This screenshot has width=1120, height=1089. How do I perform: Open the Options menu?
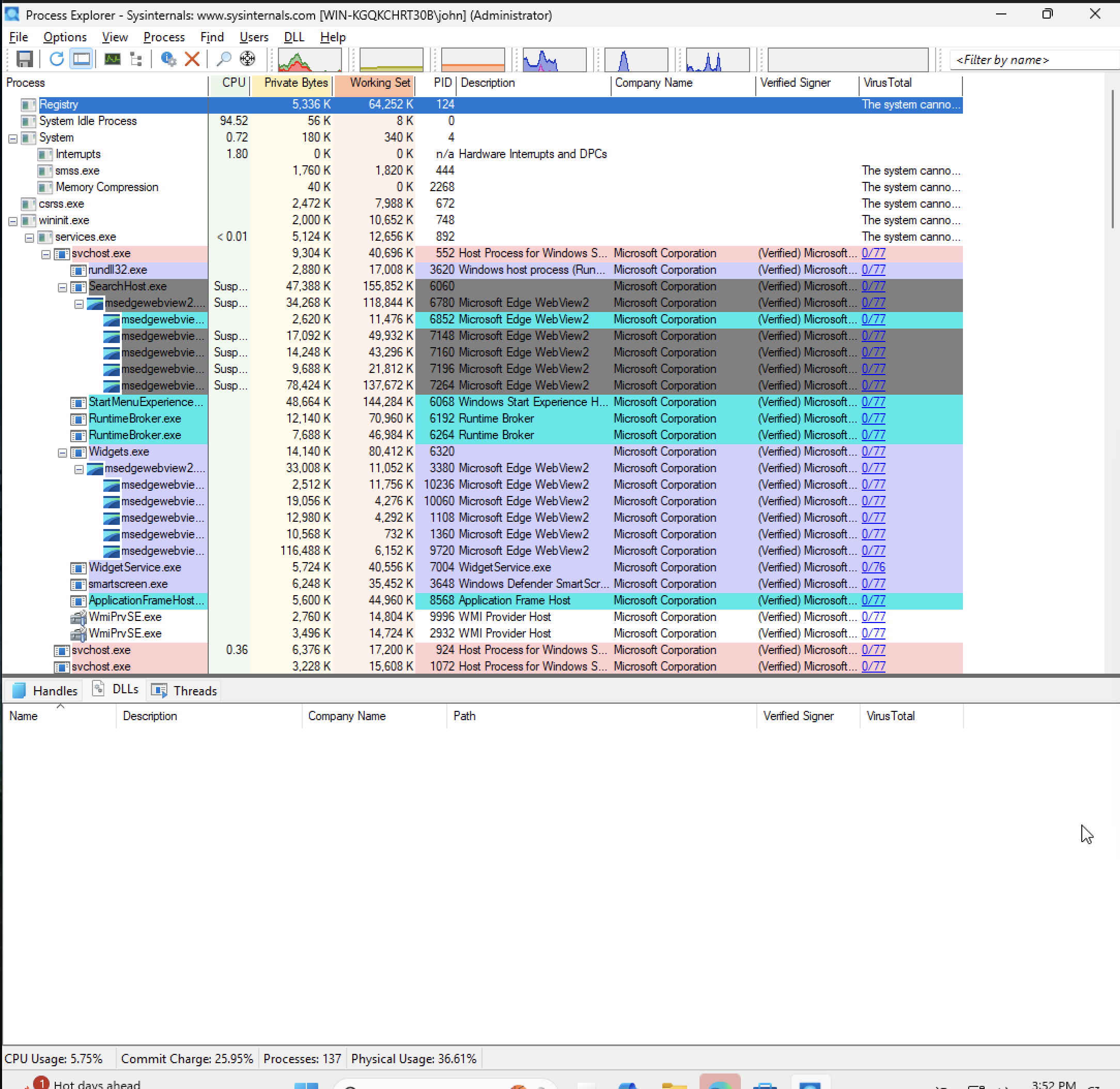(65, 37)
